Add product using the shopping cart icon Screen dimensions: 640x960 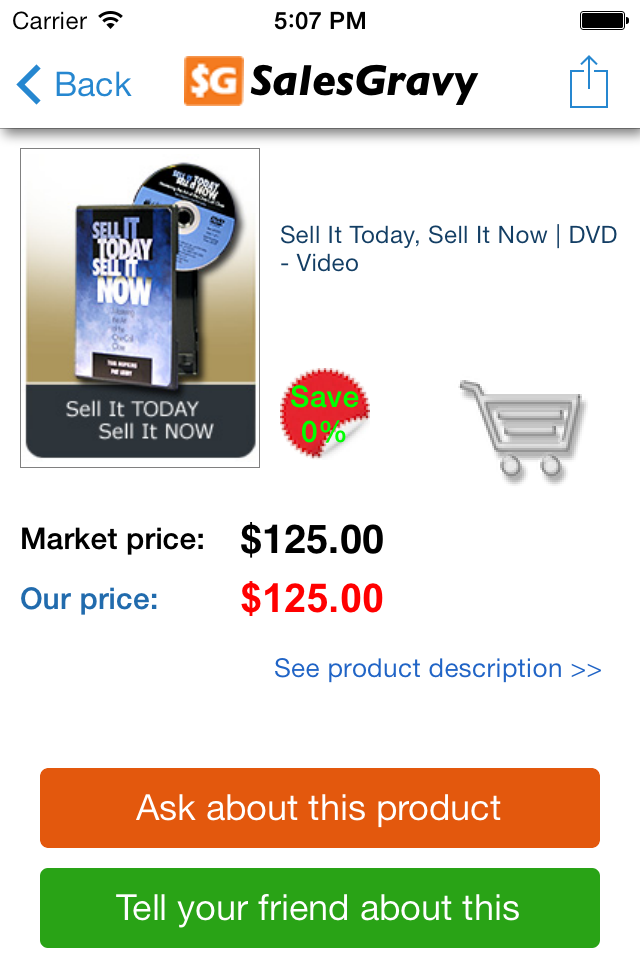[522, 430]
